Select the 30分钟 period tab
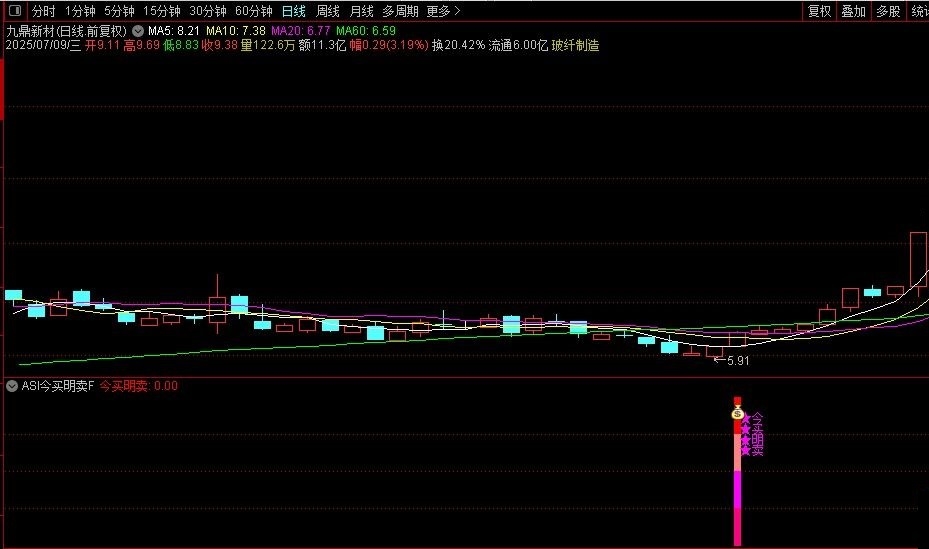The height and width of the screenshot is (549, 929). pyautogui.click(x=207, y=11)
